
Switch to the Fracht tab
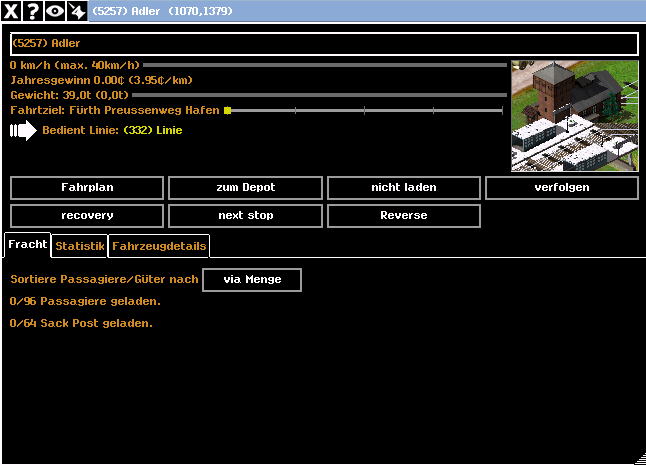coord(27,245)
